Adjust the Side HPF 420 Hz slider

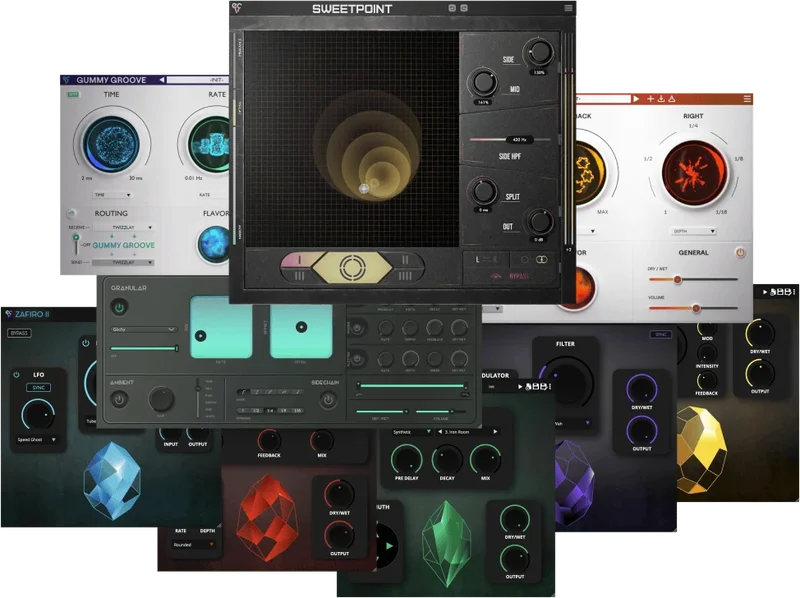click(x=510, y=139)
